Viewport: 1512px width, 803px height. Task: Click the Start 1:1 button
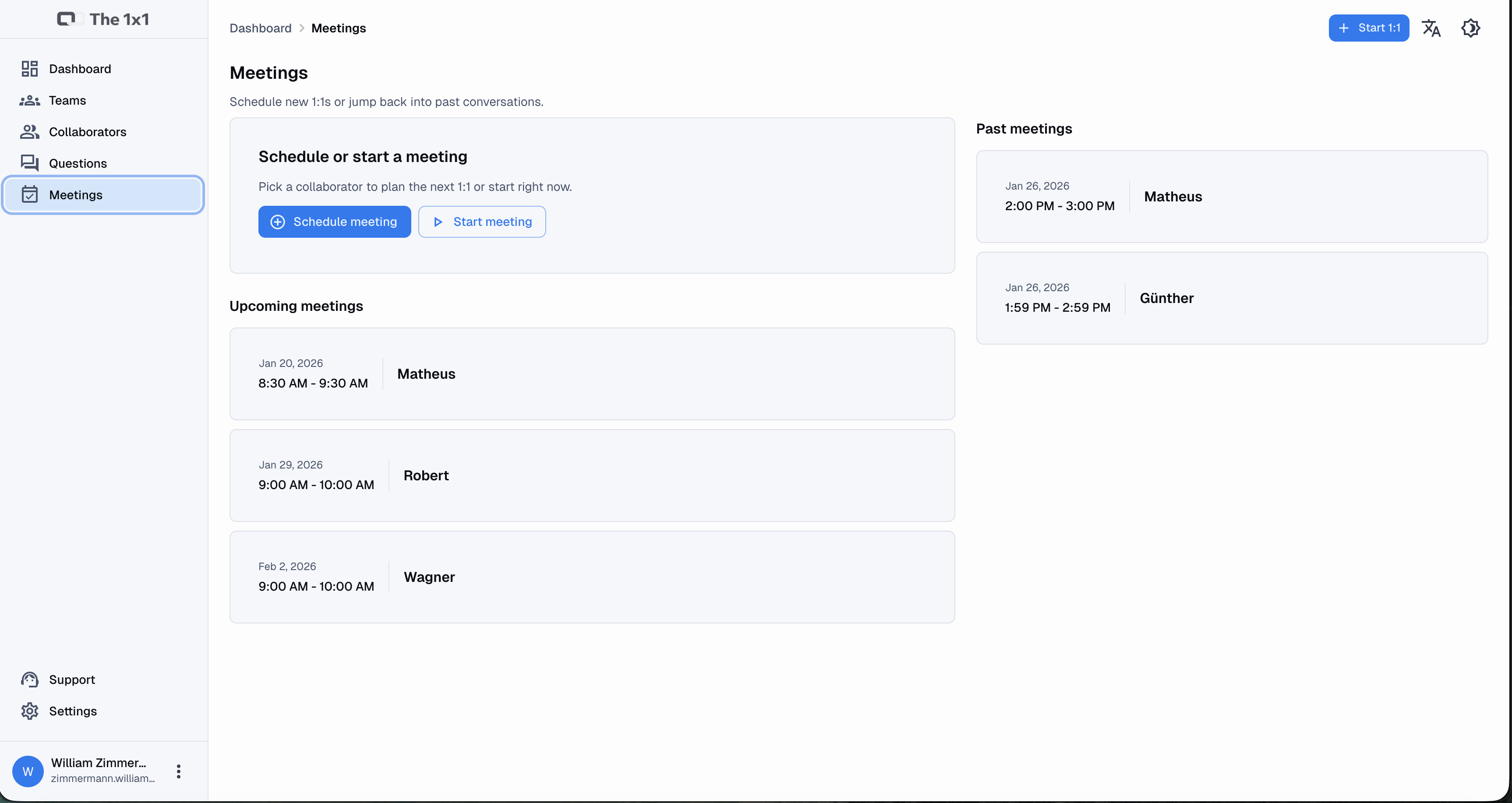coord(1368,28)
